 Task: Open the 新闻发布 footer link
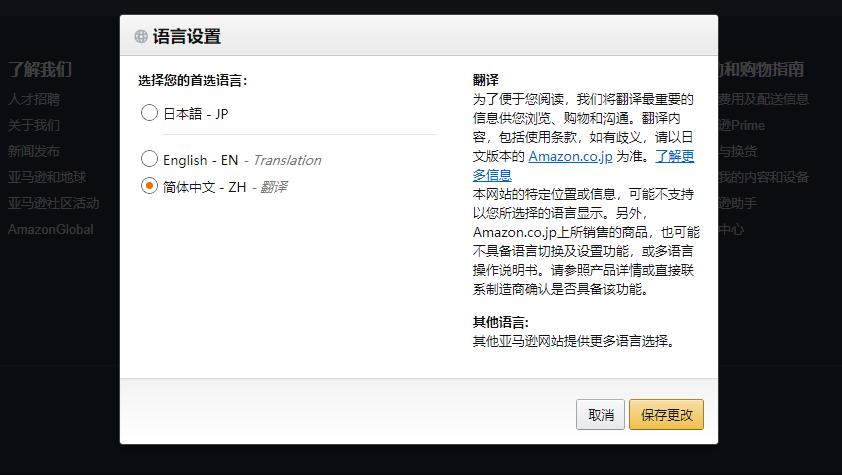(x=34, y=151)
